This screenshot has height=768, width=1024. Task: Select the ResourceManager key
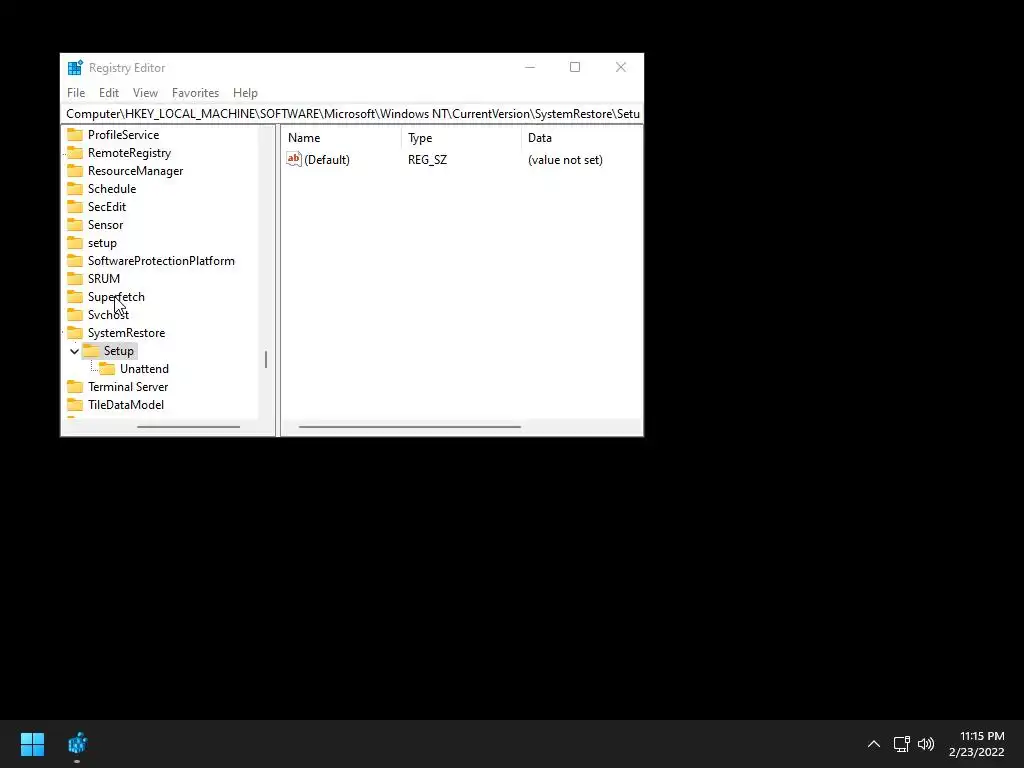(135, 170)
